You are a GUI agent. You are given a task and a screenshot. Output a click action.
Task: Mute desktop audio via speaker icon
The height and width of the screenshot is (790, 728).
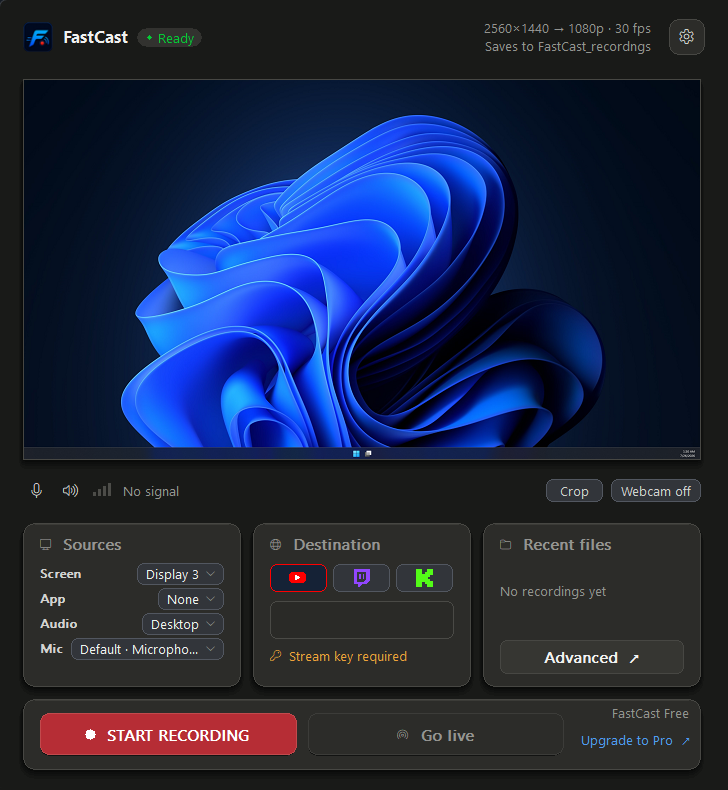70,491
